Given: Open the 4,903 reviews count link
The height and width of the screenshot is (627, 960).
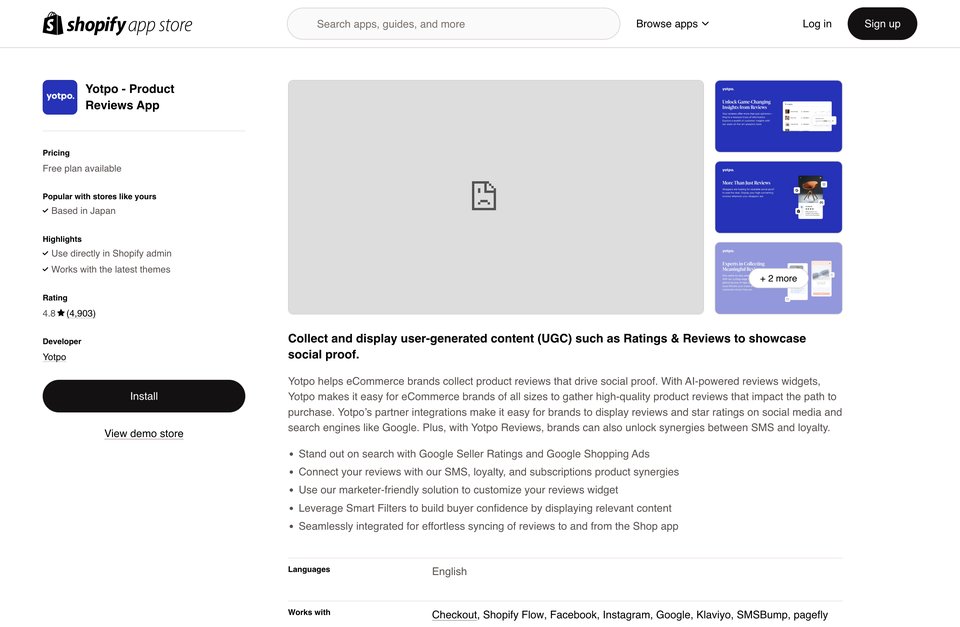Looking at the screenshot, I should 81,314.
